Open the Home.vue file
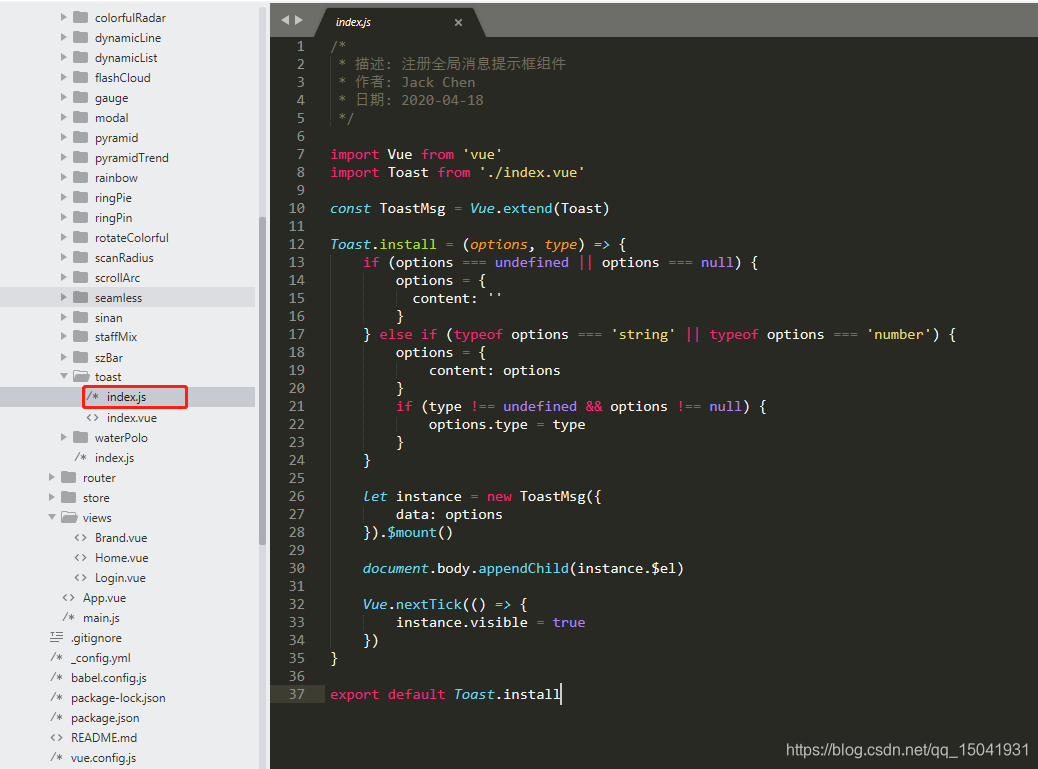 point(122,557)
